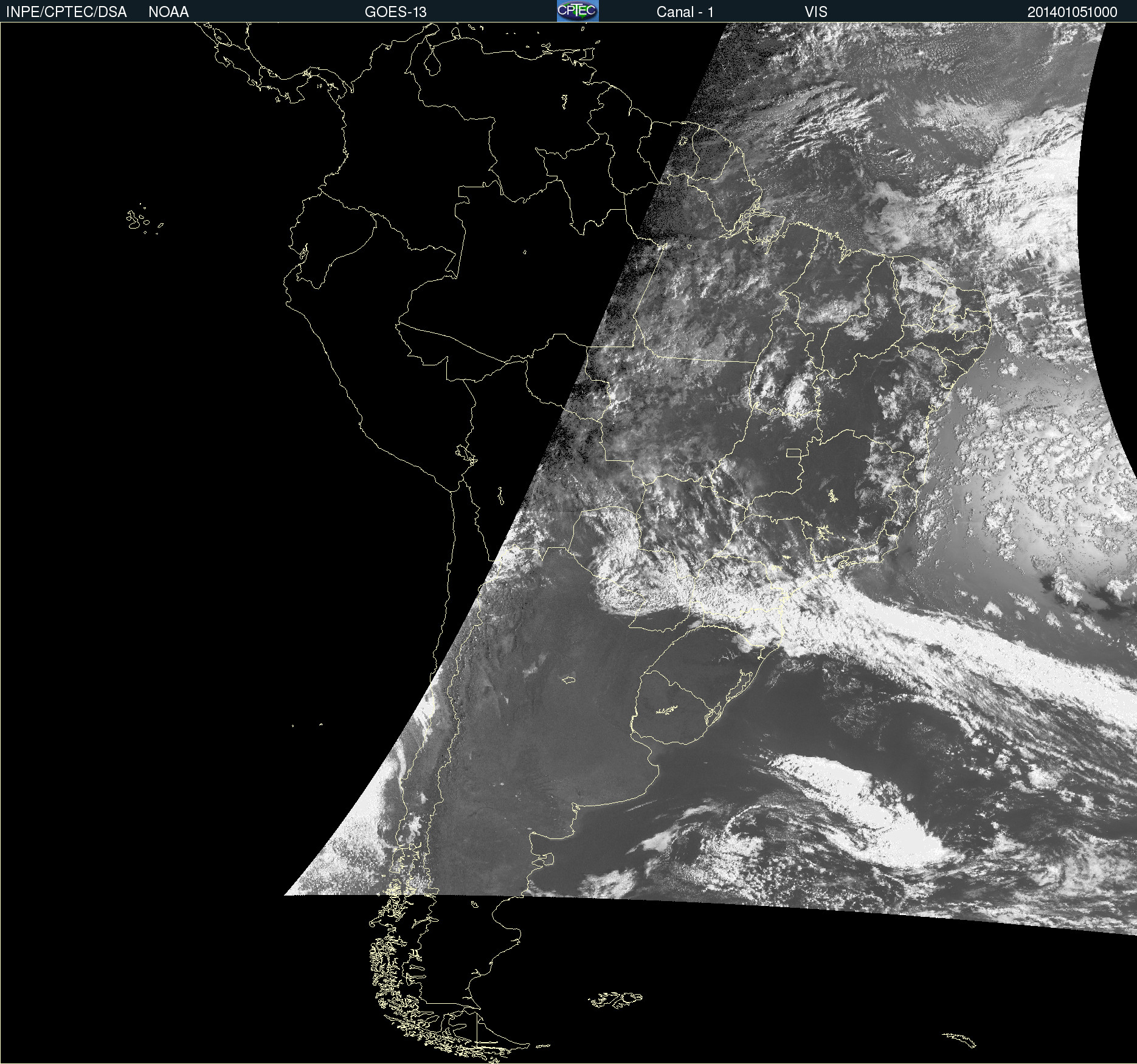
Task: Select the VIS channel label
Action: point(816,12)
